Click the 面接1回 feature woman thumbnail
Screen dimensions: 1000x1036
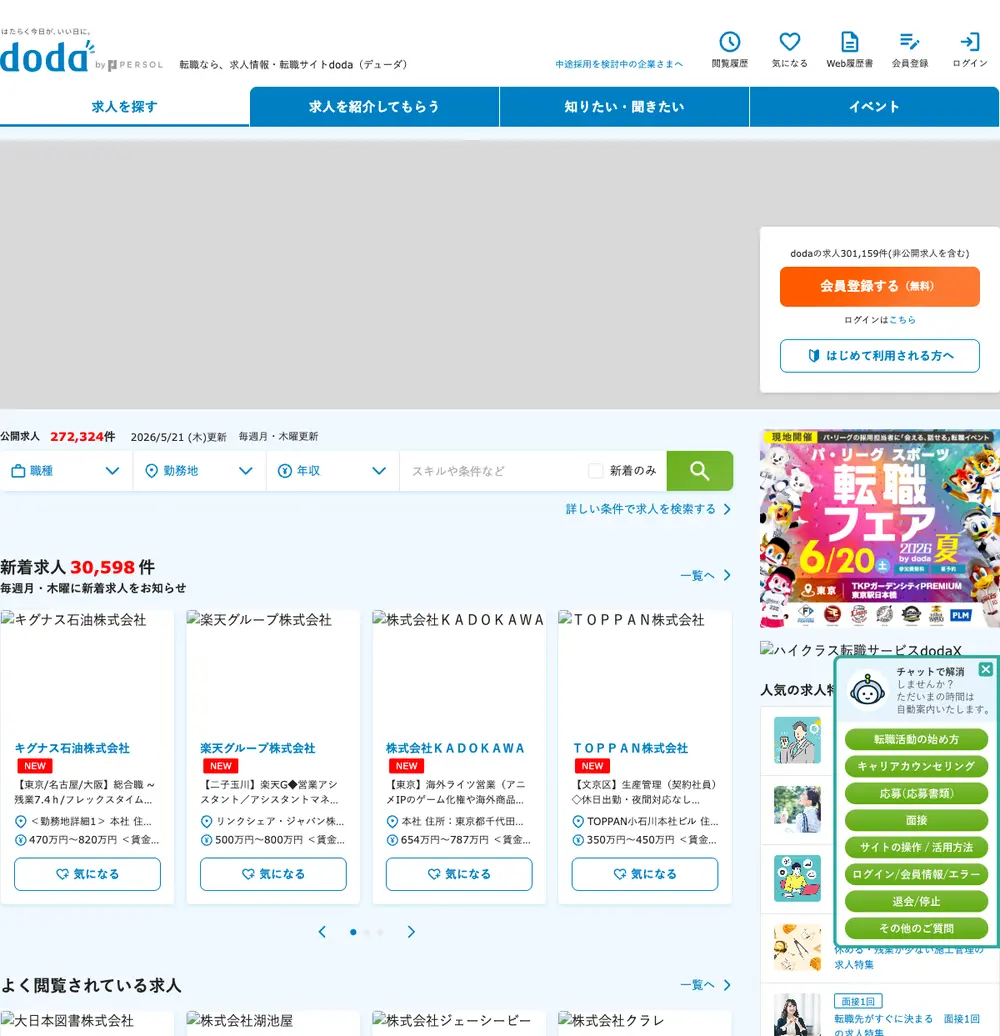click(x=797, y=1015)
